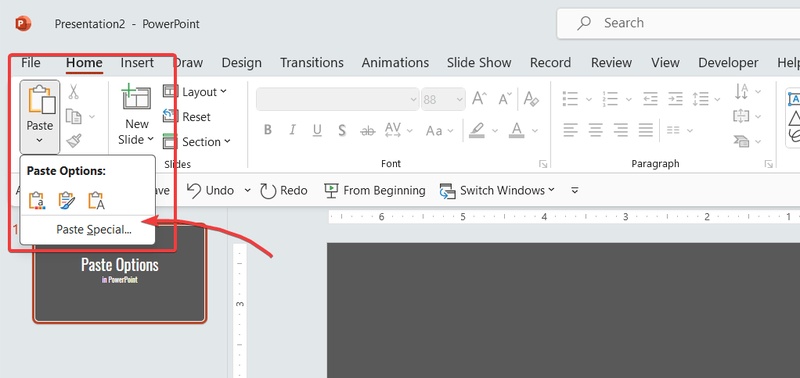Image resolution: width=800 pixels, height=378 pixels.
Task: Start slideshow From Beginning
Action: [375, 191]
